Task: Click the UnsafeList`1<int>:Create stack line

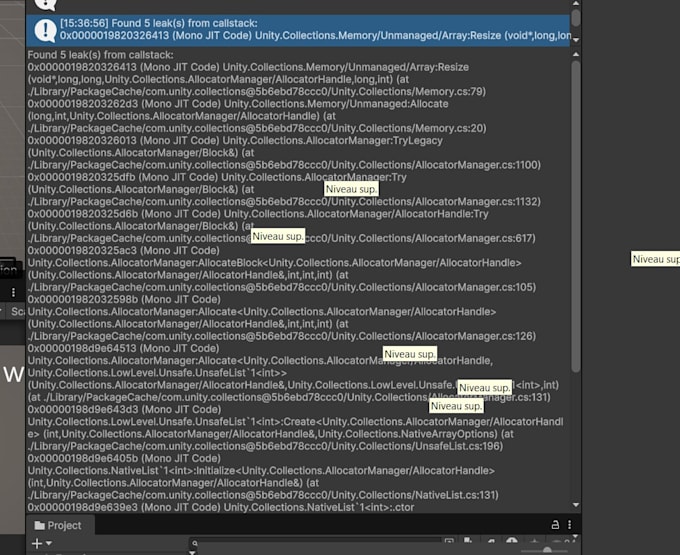Action: point(295,422)
